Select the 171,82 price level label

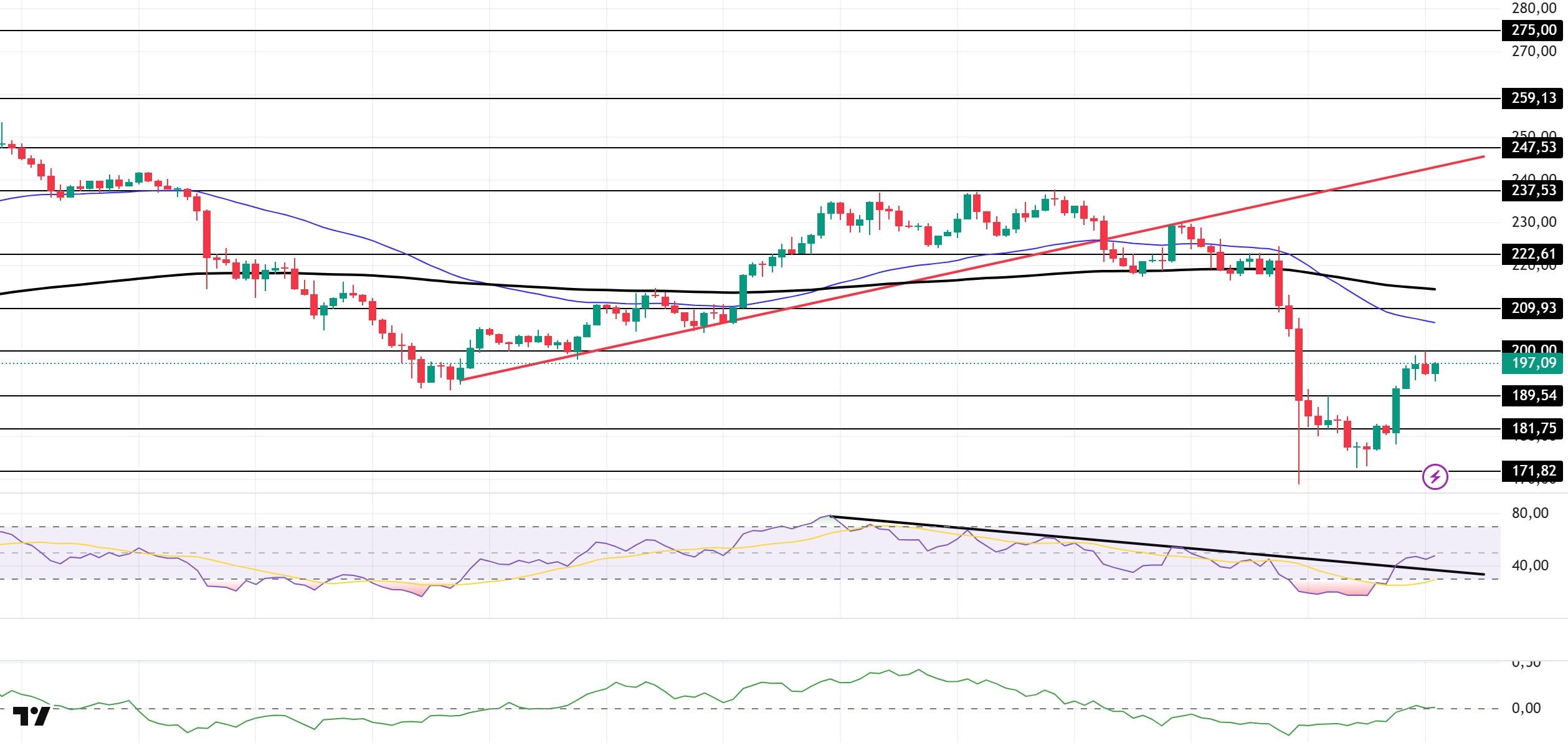(x=1532, y=471)
